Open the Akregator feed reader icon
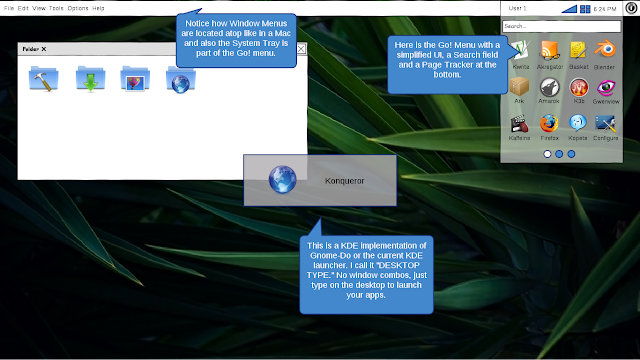This screenshot has height=360, width=640. [x=550, y=51]
